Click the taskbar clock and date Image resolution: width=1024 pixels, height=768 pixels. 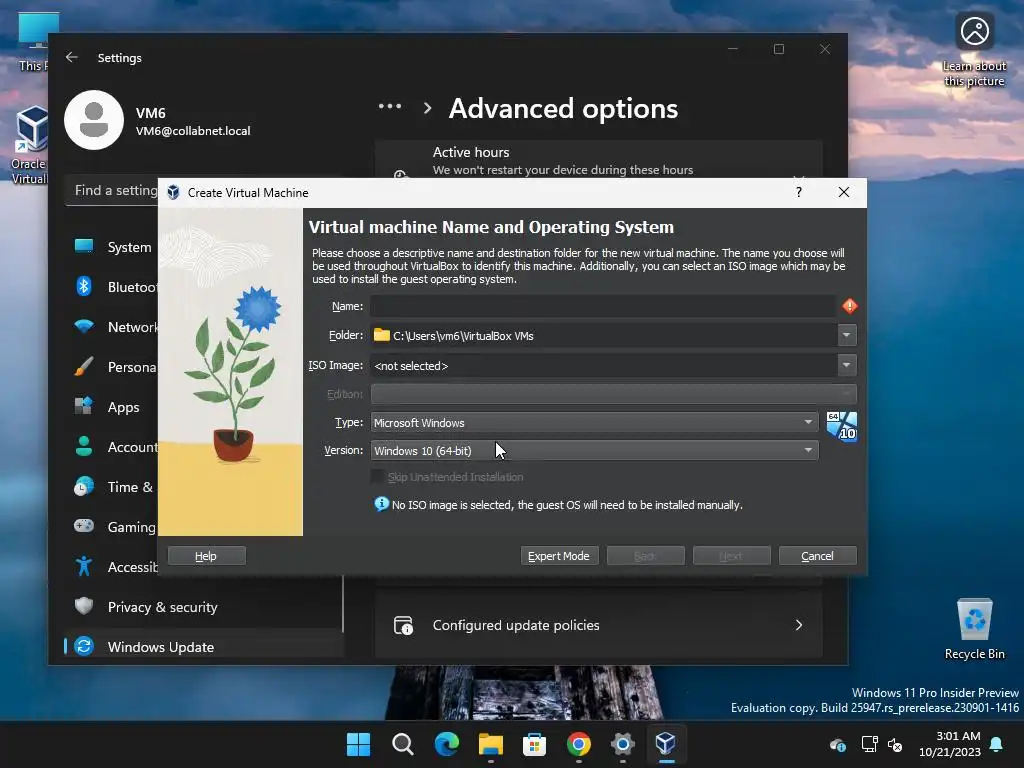[x=950, y=744]
